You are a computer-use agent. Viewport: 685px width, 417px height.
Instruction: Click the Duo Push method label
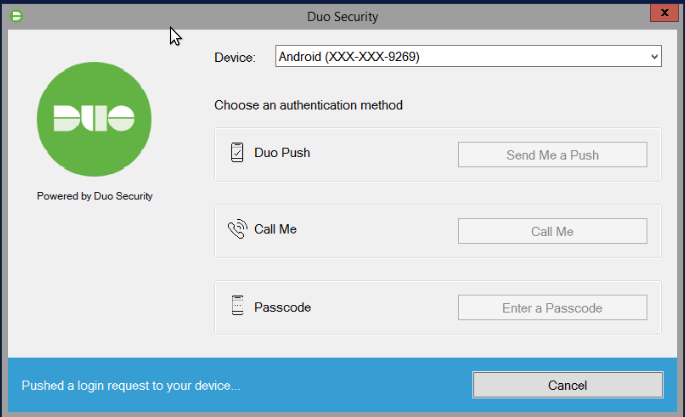coord(282,152)
